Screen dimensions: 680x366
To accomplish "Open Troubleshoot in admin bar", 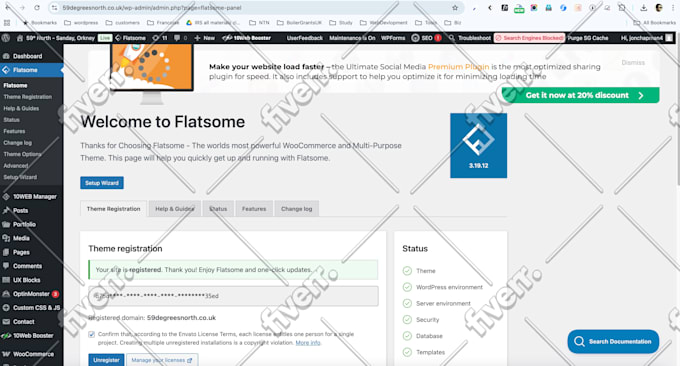I will pyautogui.click(x=470, y=38).
